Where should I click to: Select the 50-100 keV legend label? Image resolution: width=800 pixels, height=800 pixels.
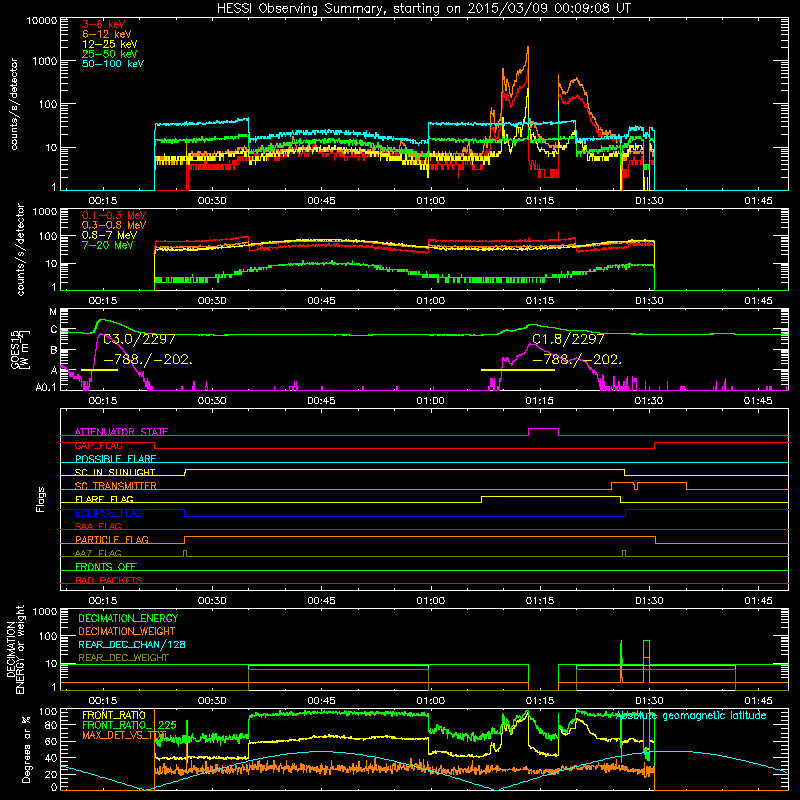click(113, 64)
